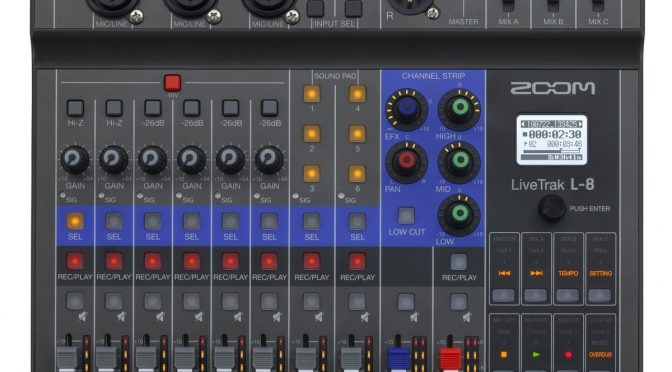Screen dimensions: 672x372
Task: Mute channel one with its mute button
Action: (x=75, y=301)
